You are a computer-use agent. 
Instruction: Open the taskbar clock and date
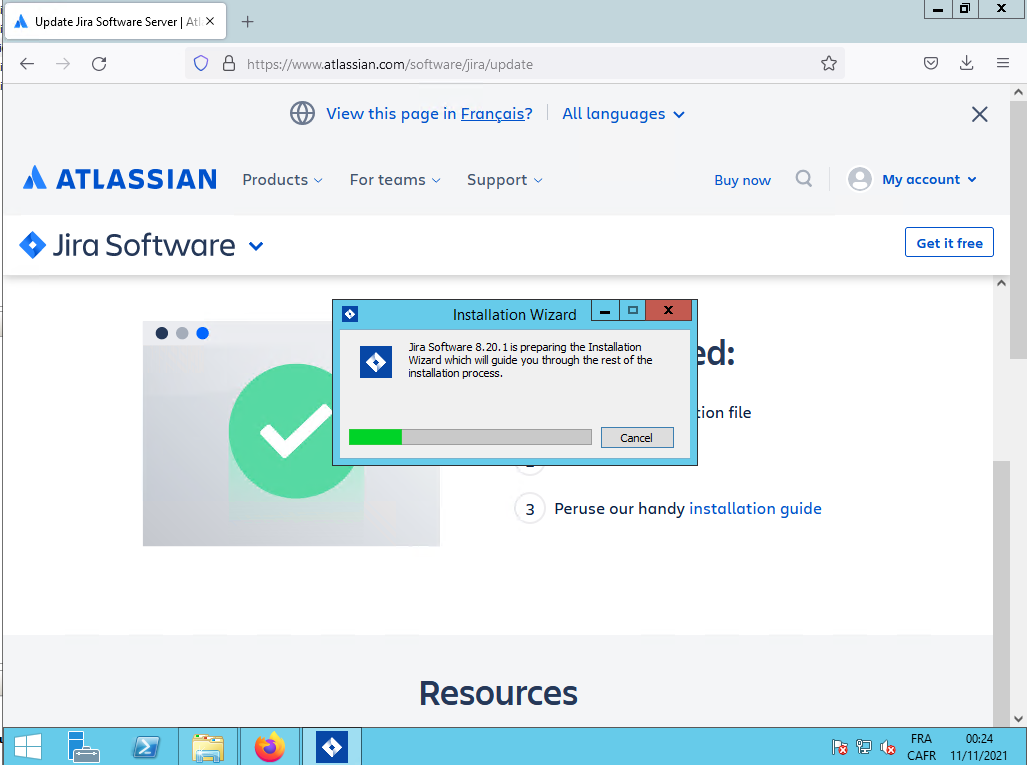coord(979,747)
